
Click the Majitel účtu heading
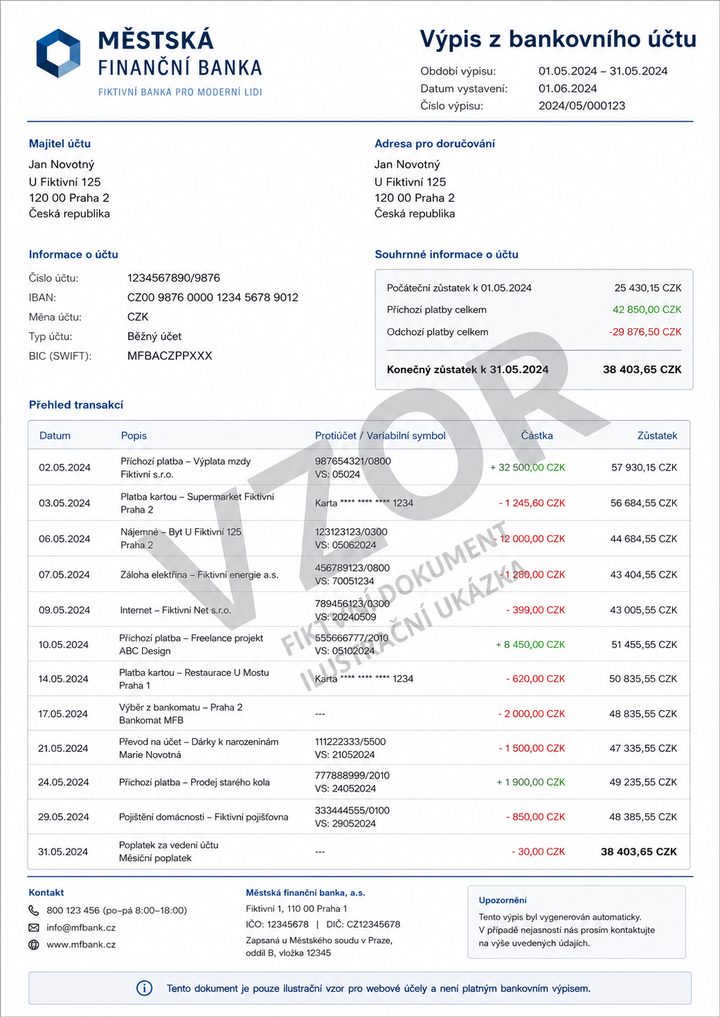click(60, 143)
